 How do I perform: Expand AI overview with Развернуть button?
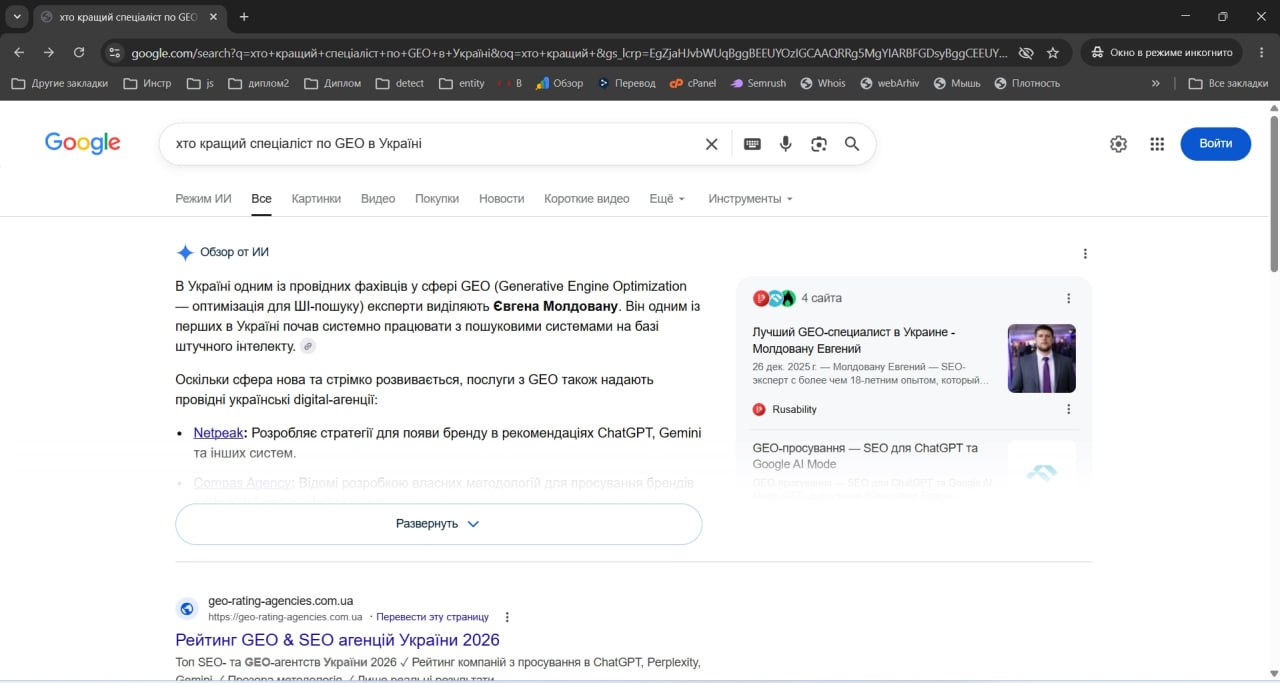tap(438, 524)
